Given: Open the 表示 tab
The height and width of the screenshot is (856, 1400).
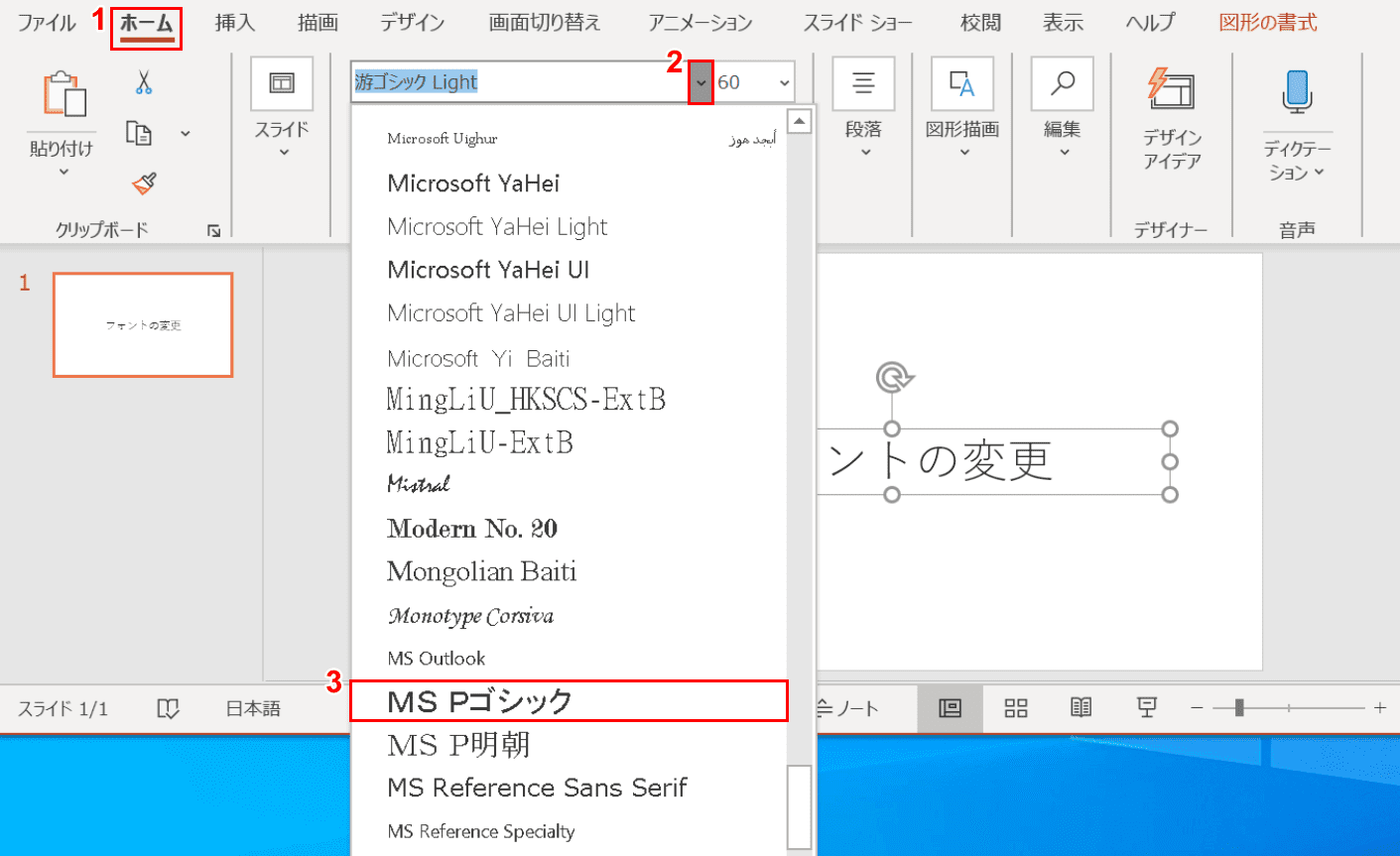Looking at the screenshot, I should click(x=1063, y=23).
